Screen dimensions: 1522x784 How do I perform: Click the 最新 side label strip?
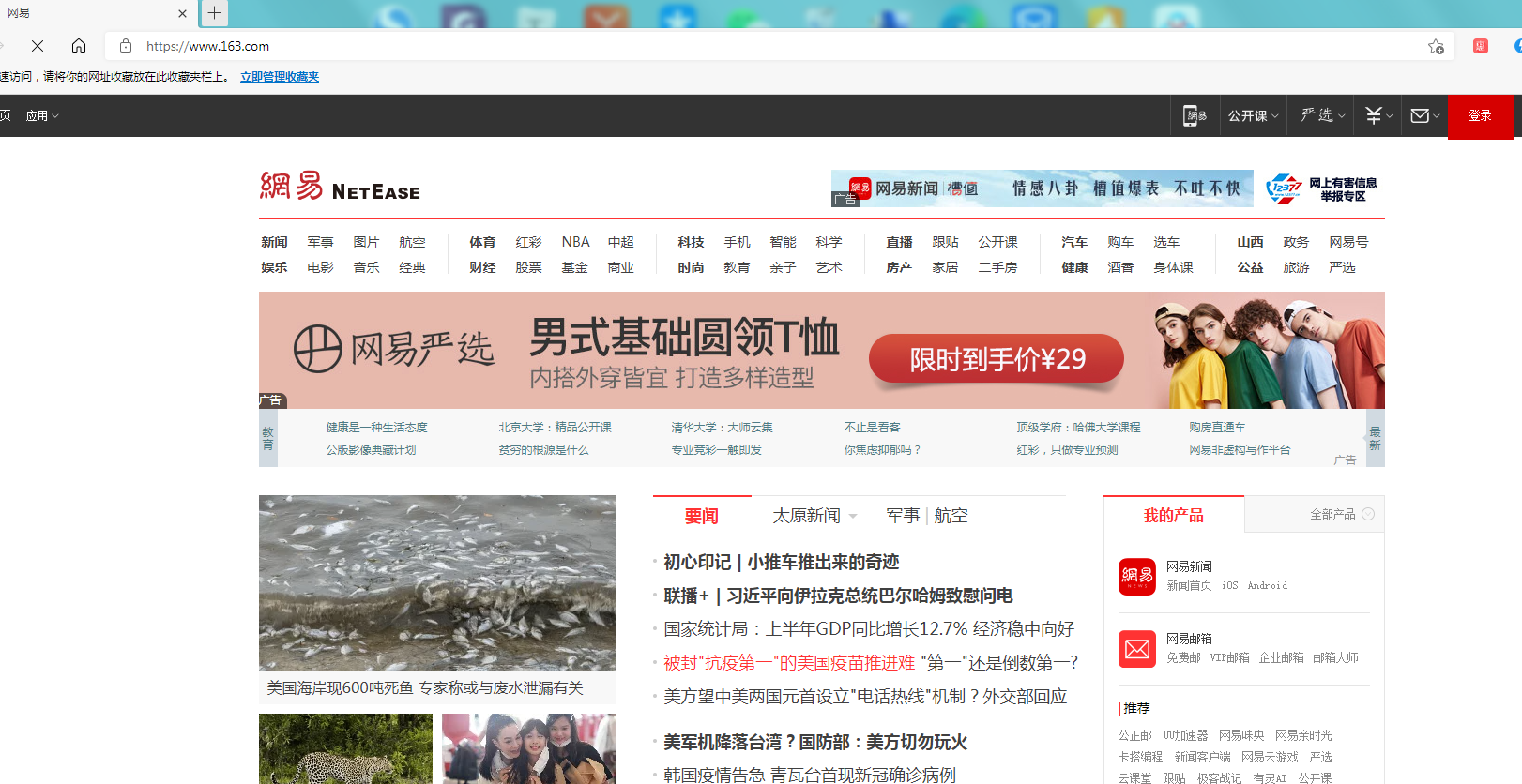tap(1375, 438)
